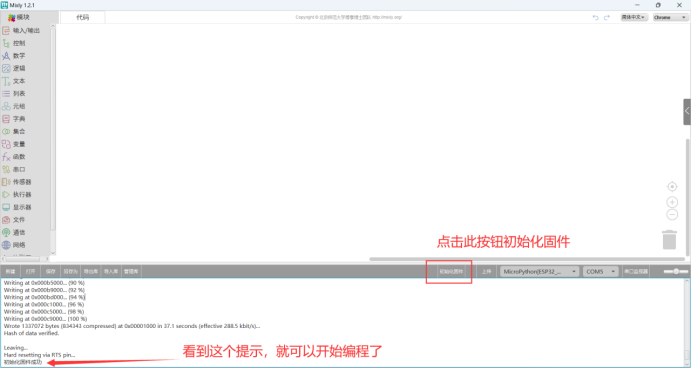This screenshot has width=692, height=368.
Task: Expand the collapsed right side panel arrow
Action: [x=687, y=112]
